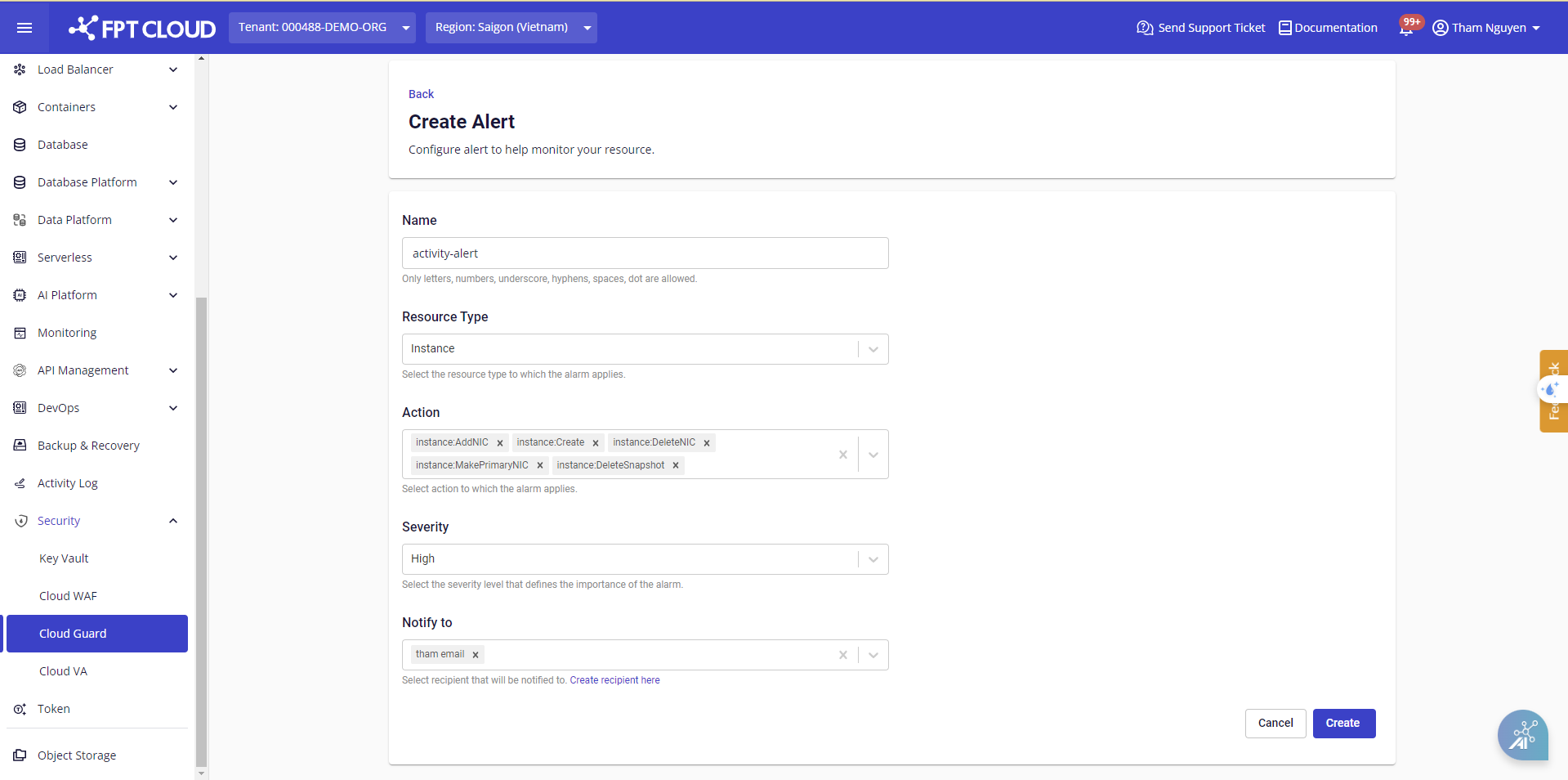The height and width of the screenshot is (780, 1568).
Task: Click the alert Name input field
Action: [645, 253]
